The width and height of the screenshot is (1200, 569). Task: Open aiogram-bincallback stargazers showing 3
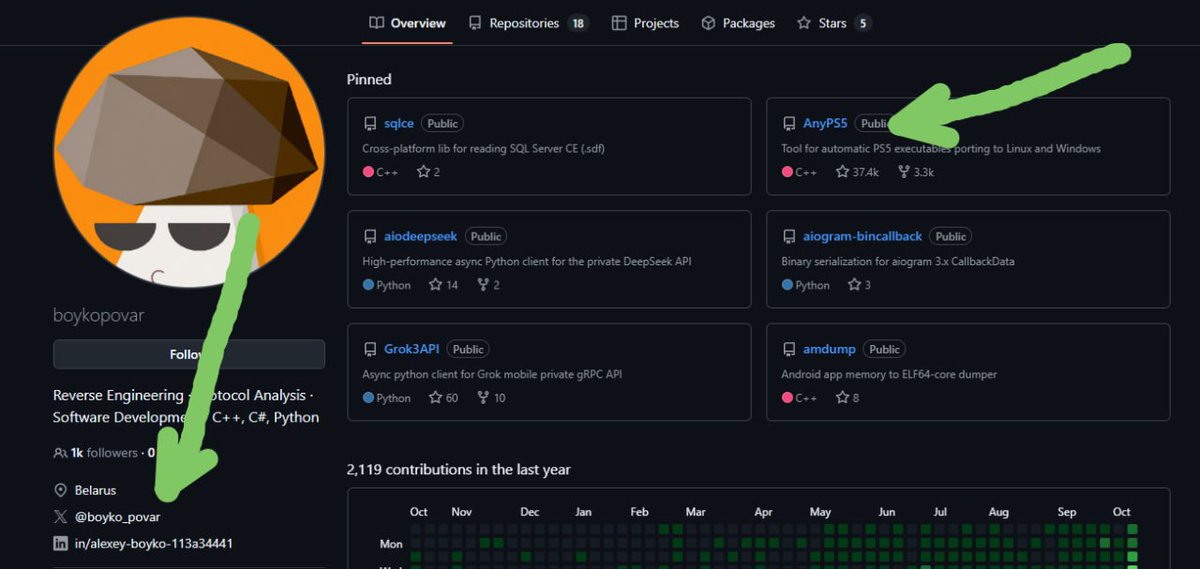coord(859,285)
